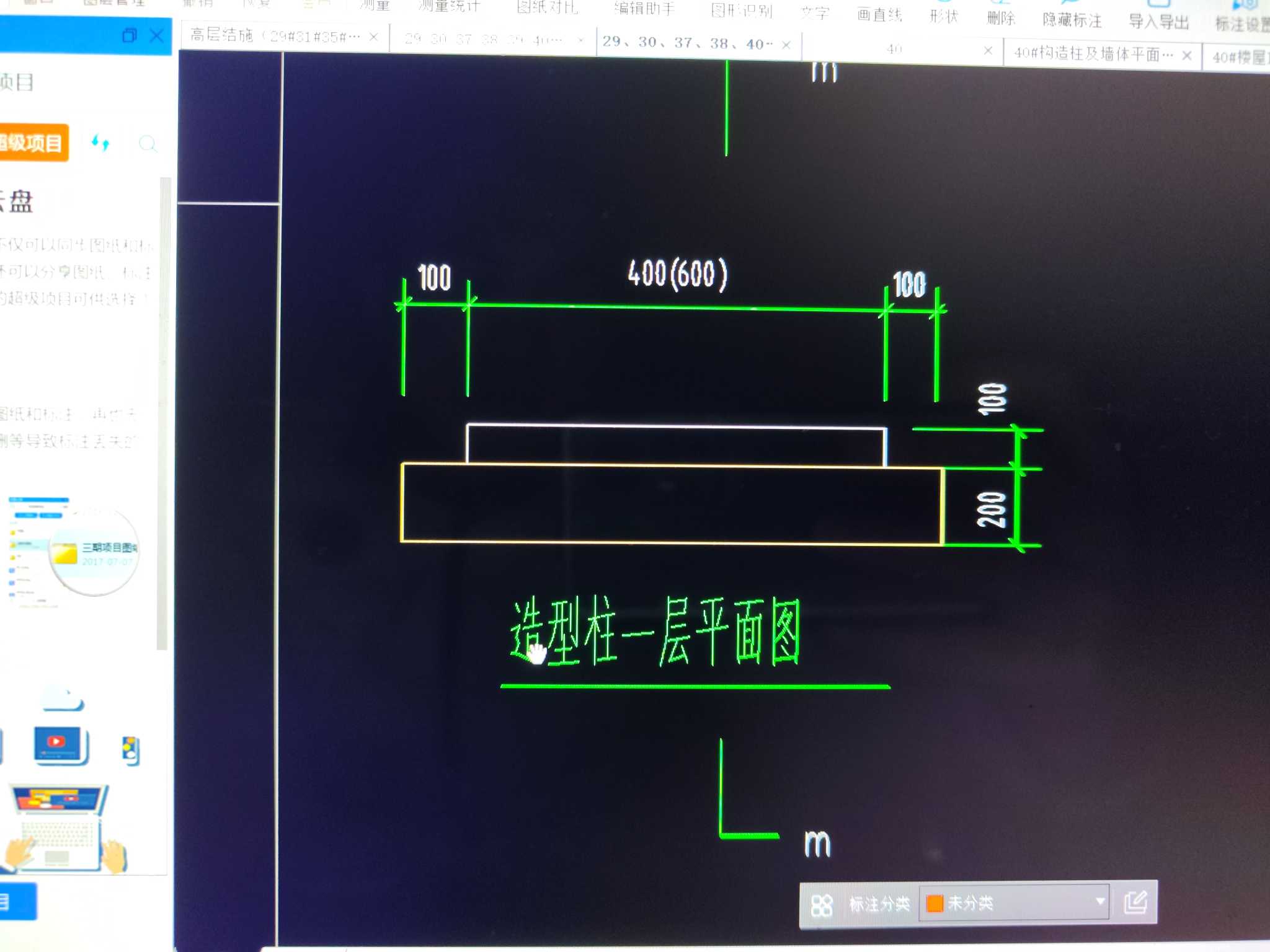Select the 编辑助手 toolbar item
The width and height of the screenshot is (1270, 952).
(x=644, y=9)
